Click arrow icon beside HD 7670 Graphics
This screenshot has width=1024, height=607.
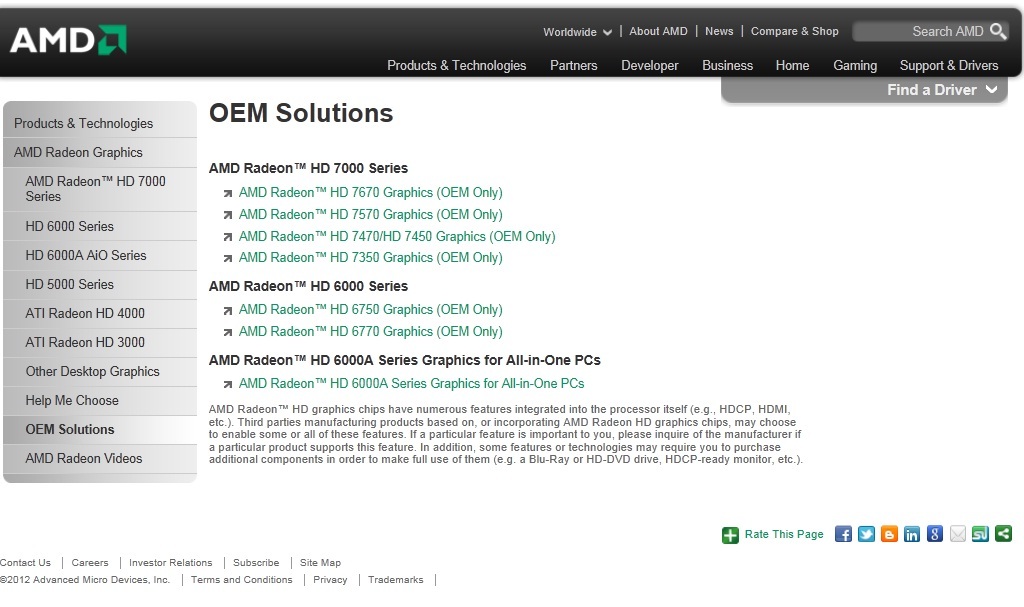(227, 193)
